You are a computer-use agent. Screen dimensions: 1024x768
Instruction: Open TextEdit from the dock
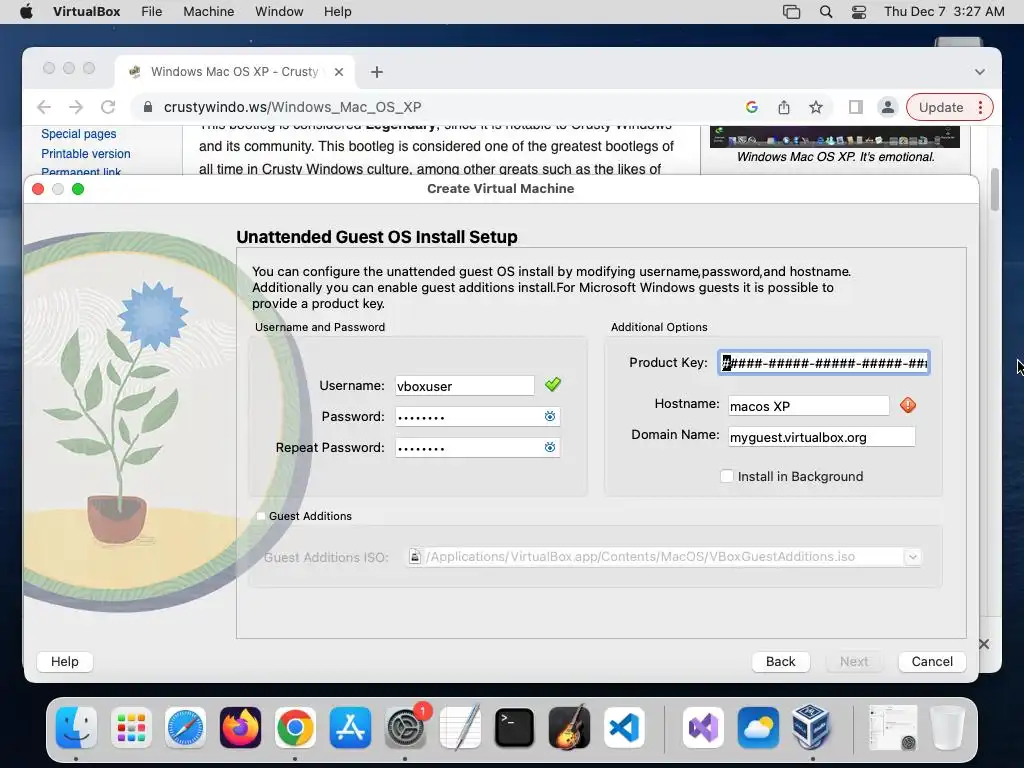(x=460, y=728)
